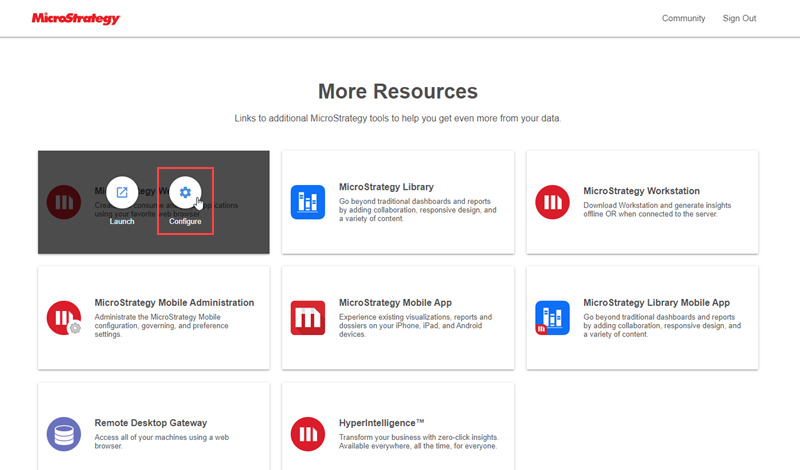Click Sign Out in the header
This screenshot has width=800, height=470.
click(x=739, y=18)
